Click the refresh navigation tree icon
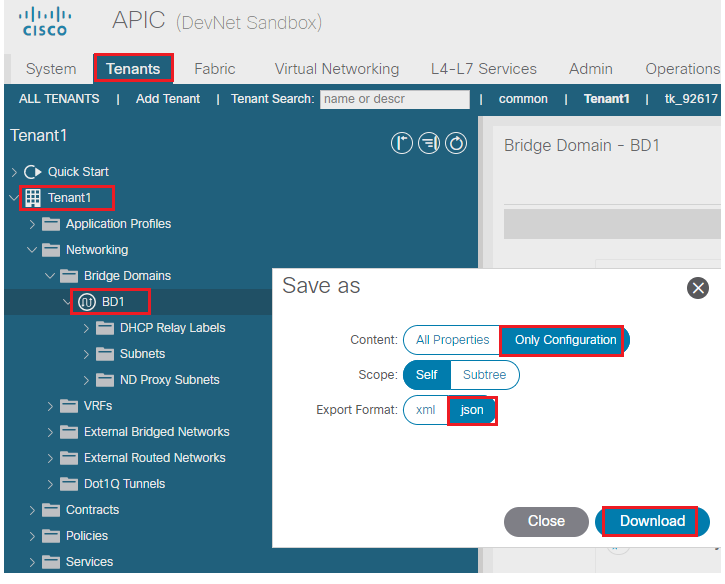The width and height of the screenshot is (725, 584). (456, 143)
